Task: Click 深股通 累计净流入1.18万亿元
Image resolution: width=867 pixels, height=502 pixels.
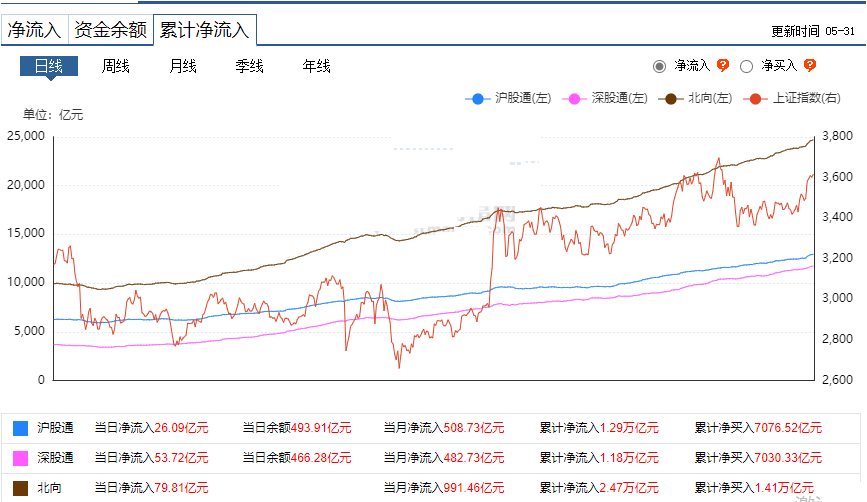Action: coord(599,458)
